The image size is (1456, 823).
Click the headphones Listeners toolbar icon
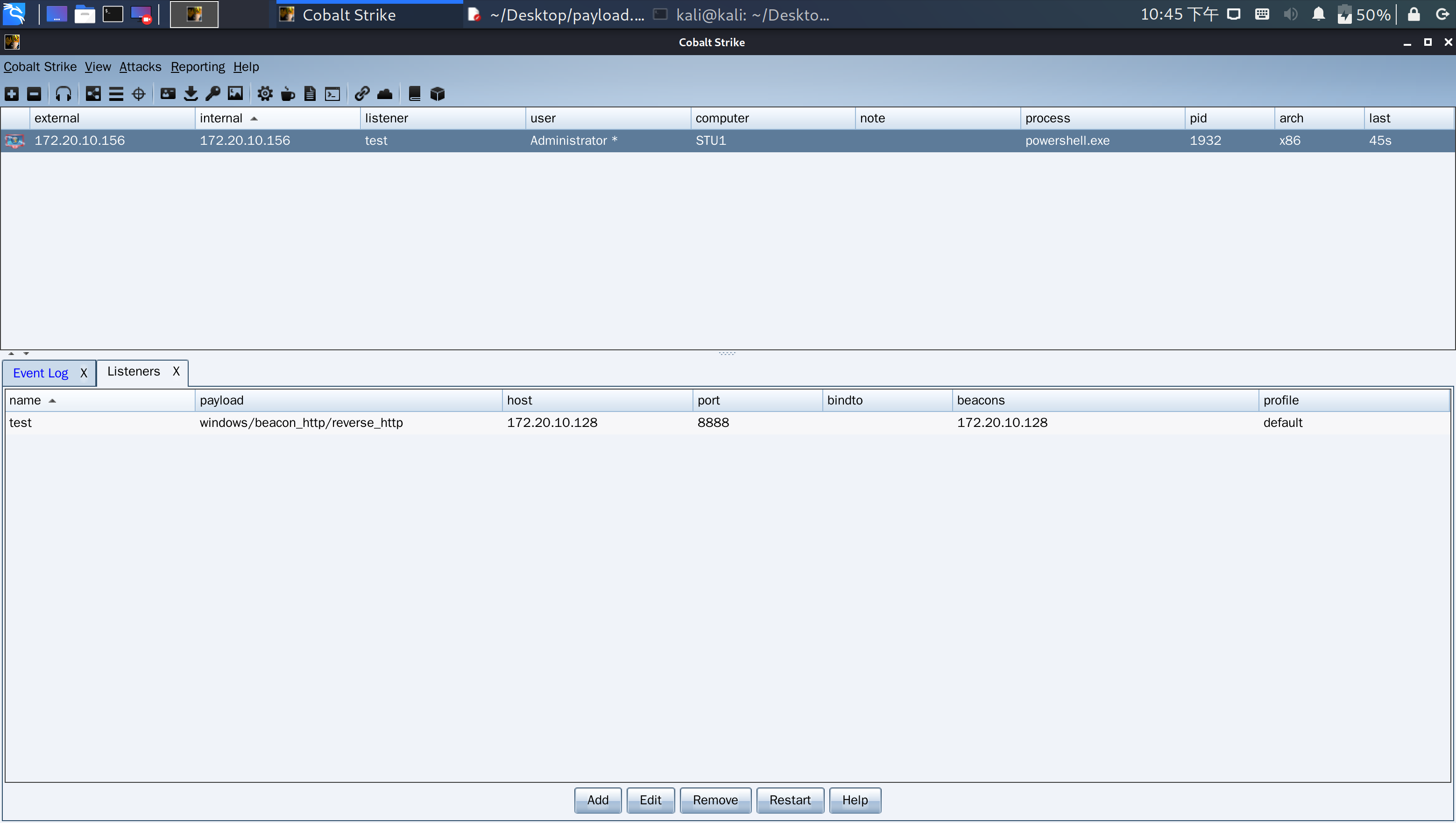[x=64, y=94]
